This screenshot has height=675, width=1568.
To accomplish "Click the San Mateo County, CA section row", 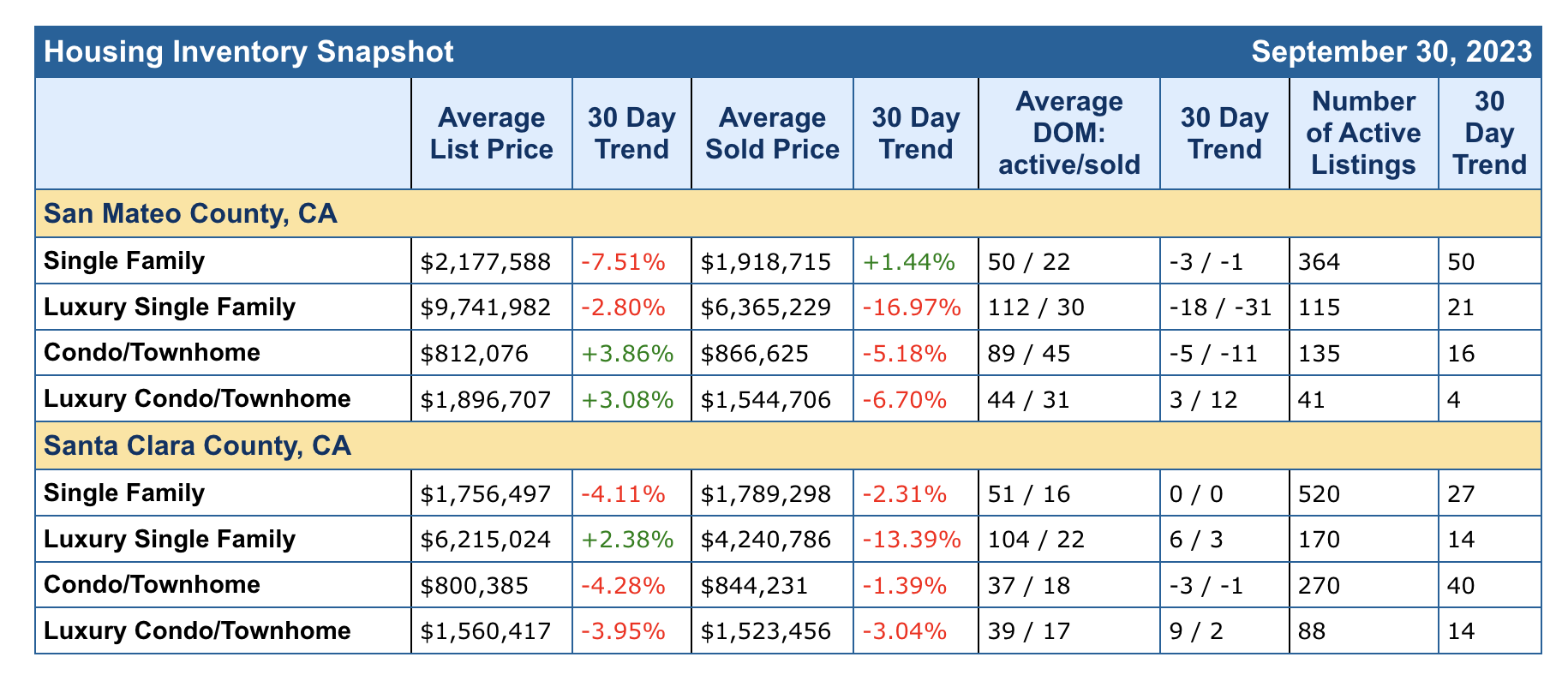I will point(190,213).
